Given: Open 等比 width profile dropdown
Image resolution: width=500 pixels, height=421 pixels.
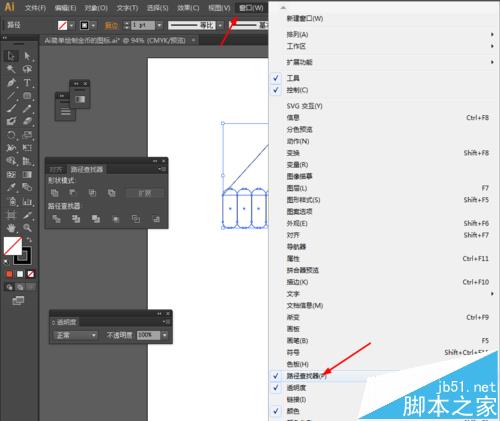Looking at the screenshot, I should point(220,25).
